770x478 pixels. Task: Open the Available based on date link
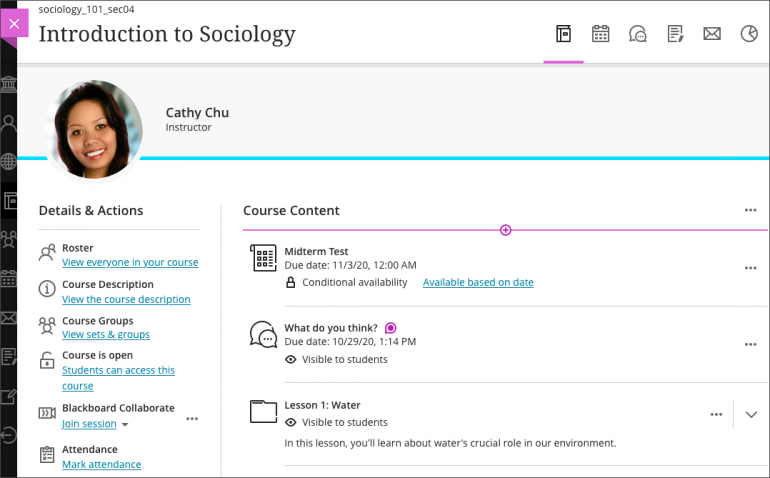pyautogui.click(x=478, y=283)
